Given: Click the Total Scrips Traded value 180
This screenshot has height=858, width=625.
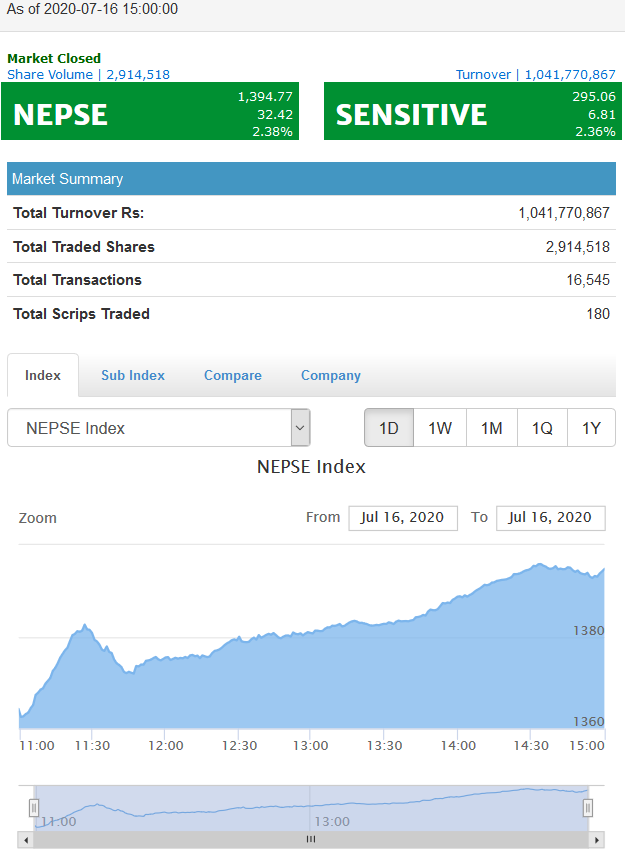Looking at the screenshot, I should 598,314.
